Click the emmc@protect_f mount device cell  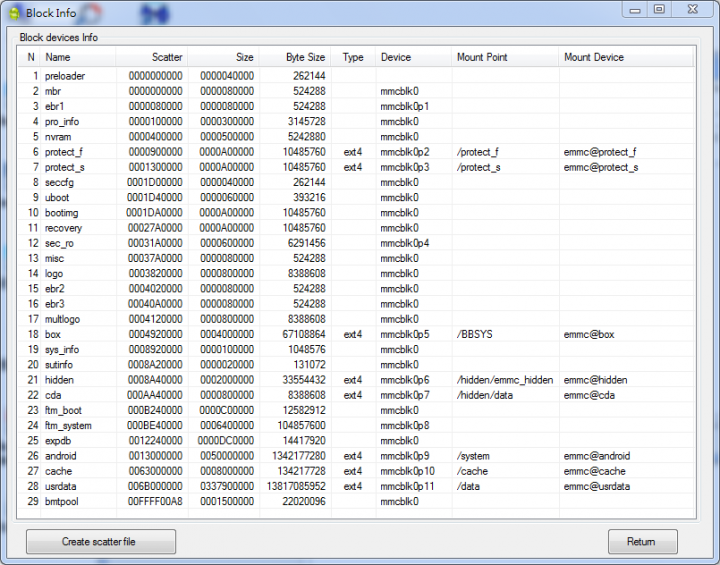coord(600,152)
